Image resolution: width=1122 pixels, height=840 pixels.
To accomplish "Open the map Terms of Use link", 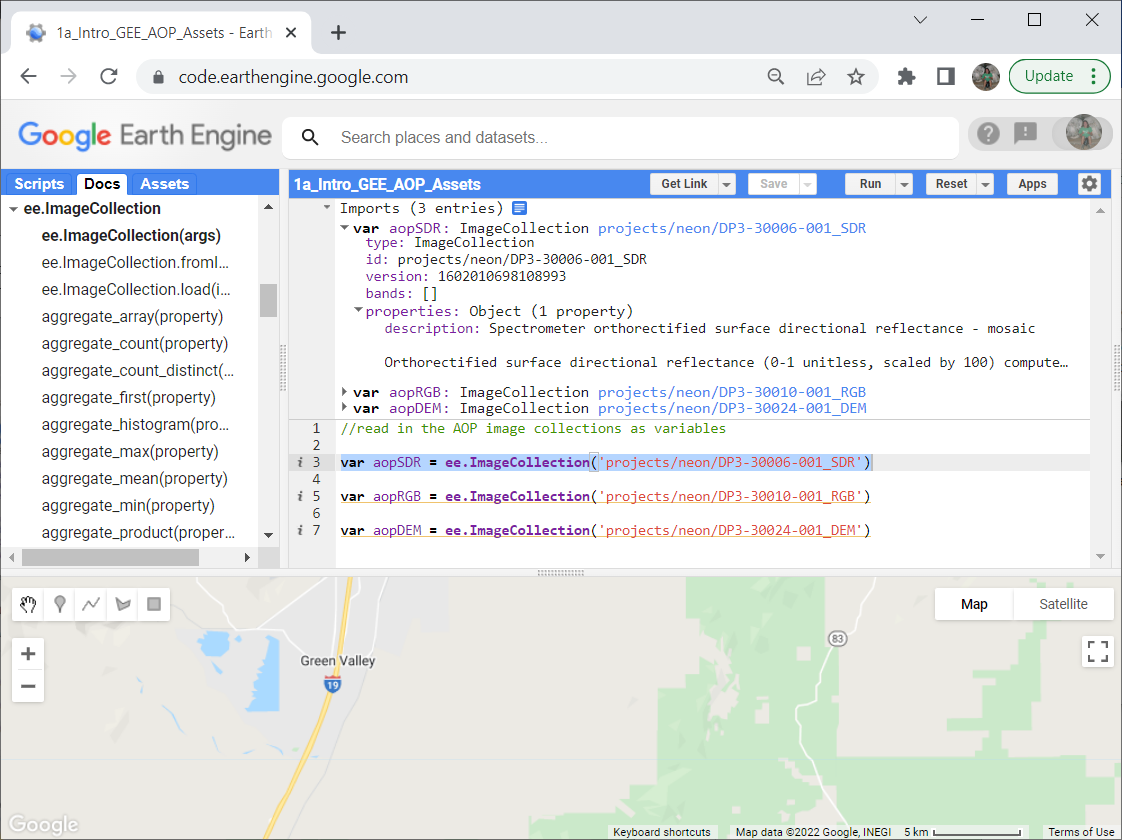I will point(1080,832).
